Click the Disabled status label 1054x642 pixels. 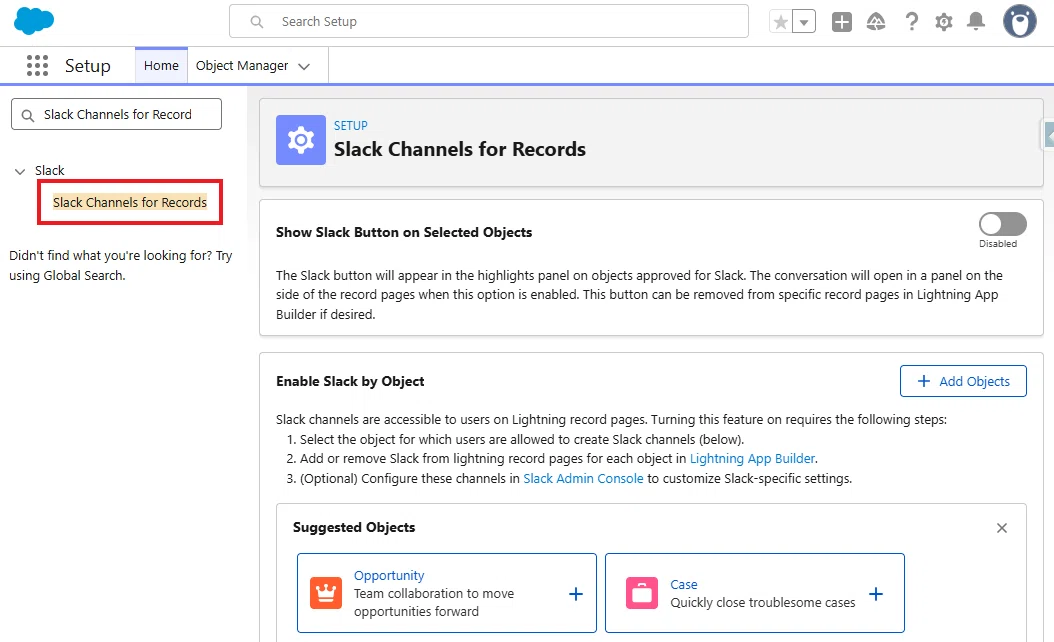[x=998, y=244]
